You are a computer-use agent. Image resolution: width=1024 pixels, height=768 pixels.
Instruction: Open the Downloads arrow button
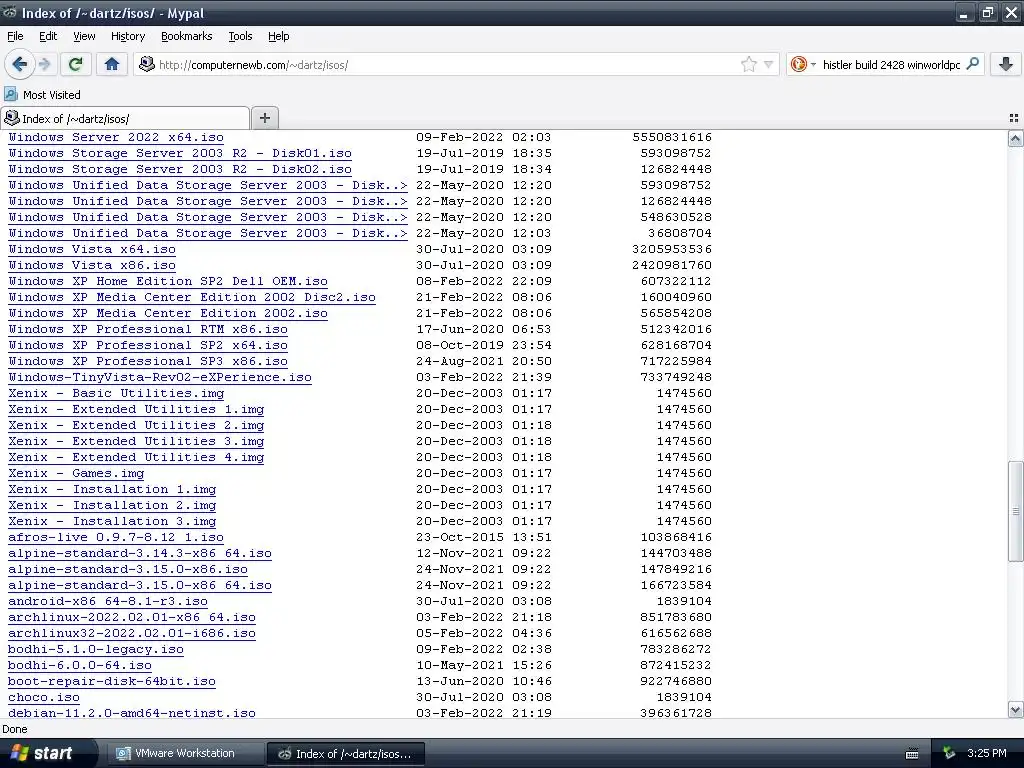point(1006,64)
